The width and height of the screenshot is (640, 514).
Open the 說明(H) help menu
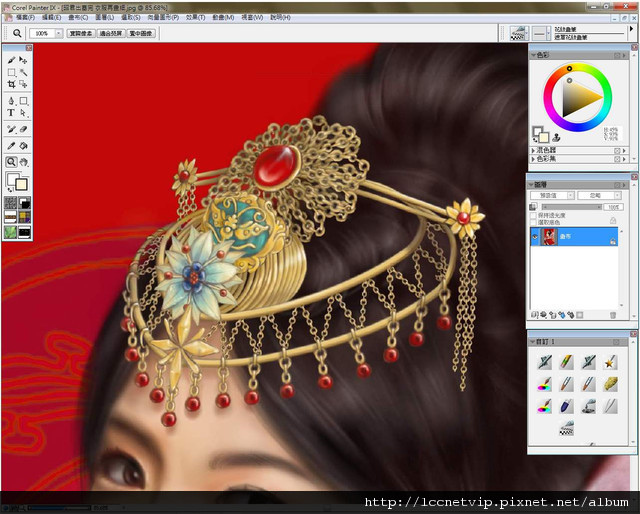(280, 18)
